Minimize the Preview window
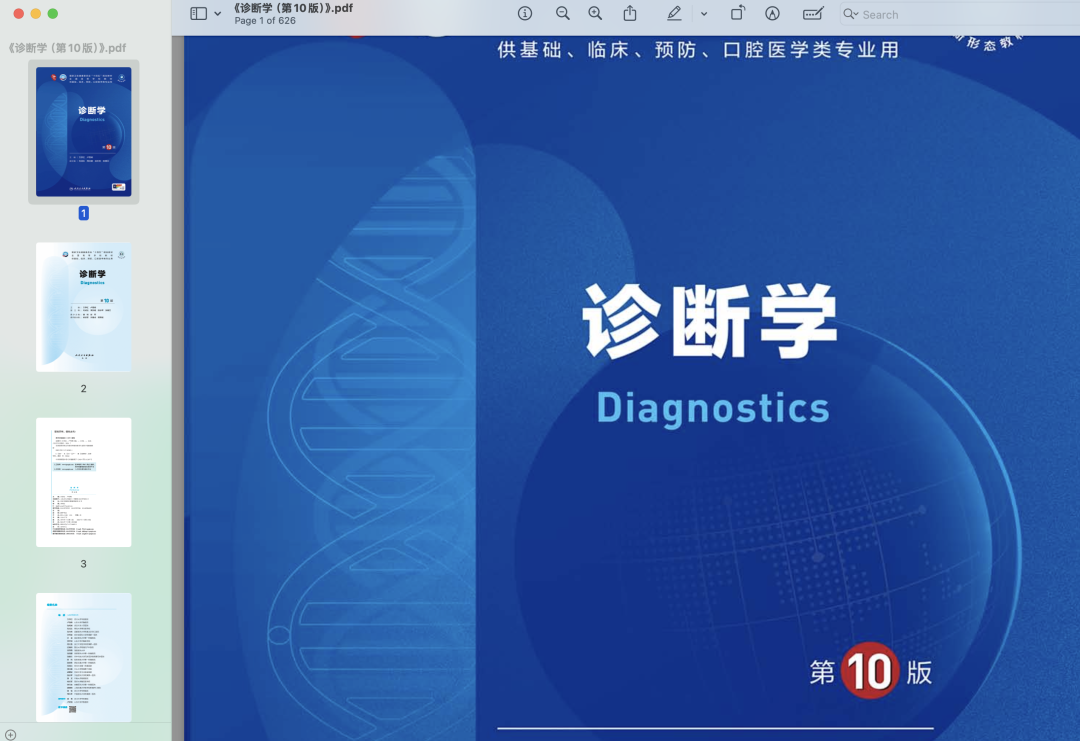1080x741 pixels. click(x=36, y=13)
